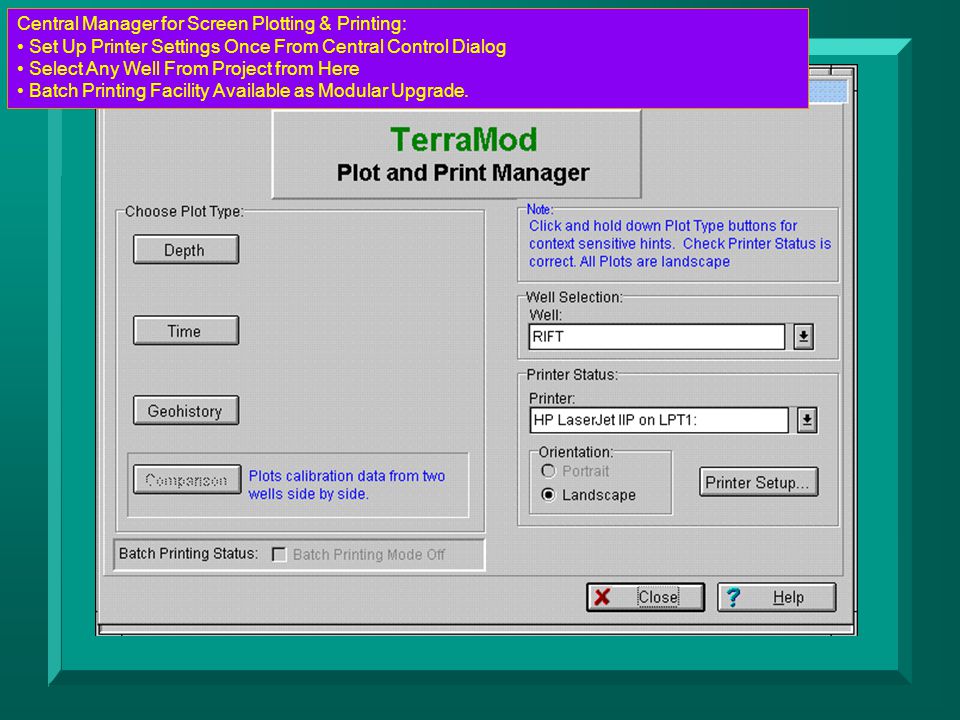Click the 'Choose Plot Type:' group label
This screenshot has height=720, width=960.
184,211
